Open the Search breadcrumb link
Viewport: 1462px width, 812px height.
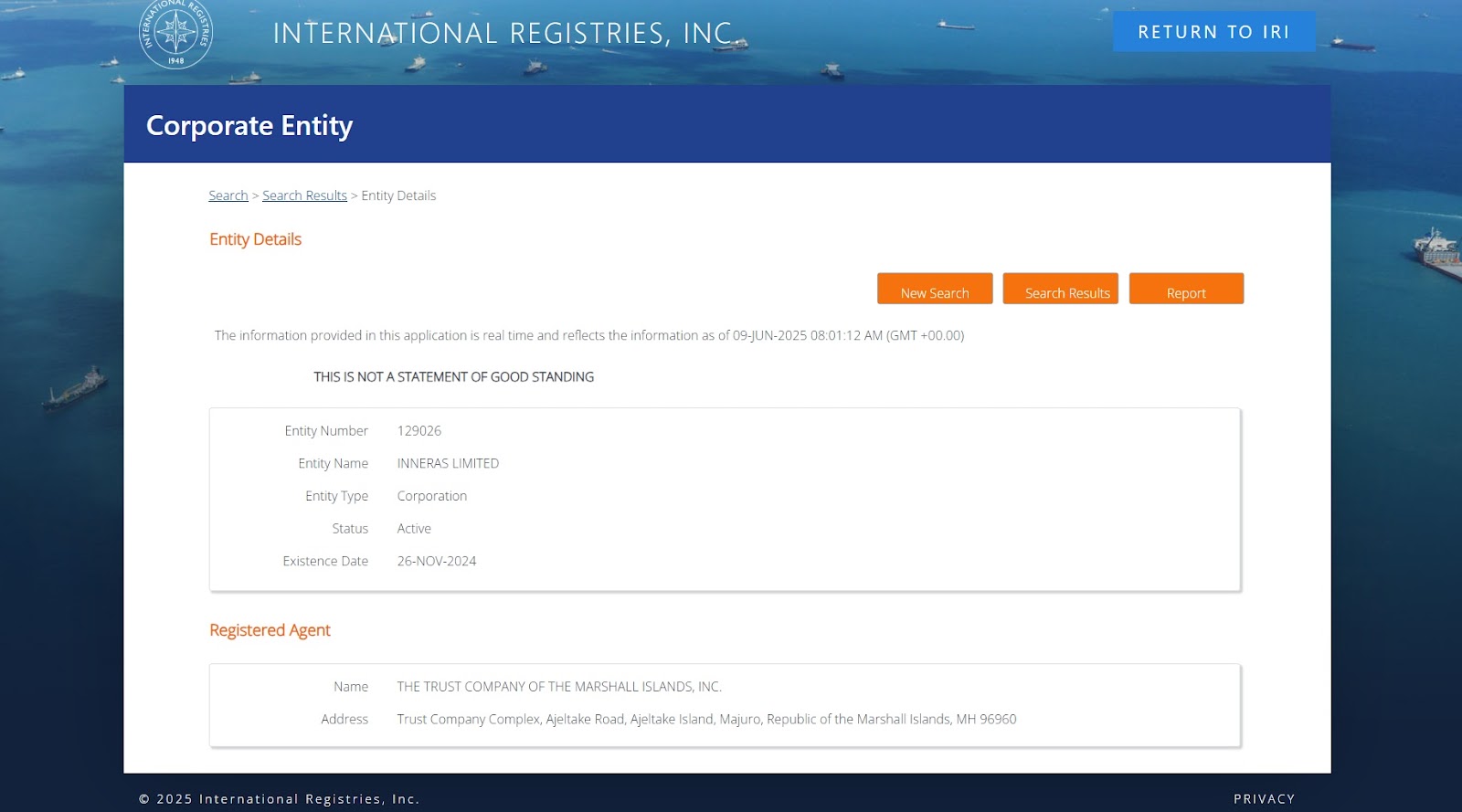[x=228, y=195]
